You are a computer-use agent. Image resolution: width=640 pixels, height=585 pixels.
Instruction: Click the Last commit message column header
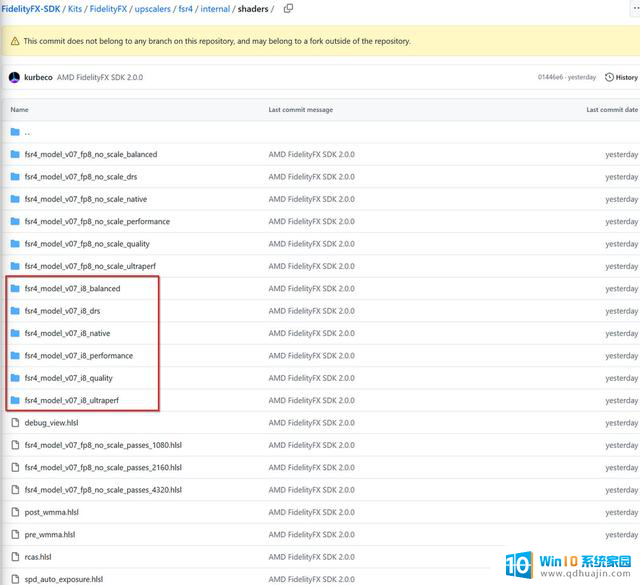click(x=301, y=109)
